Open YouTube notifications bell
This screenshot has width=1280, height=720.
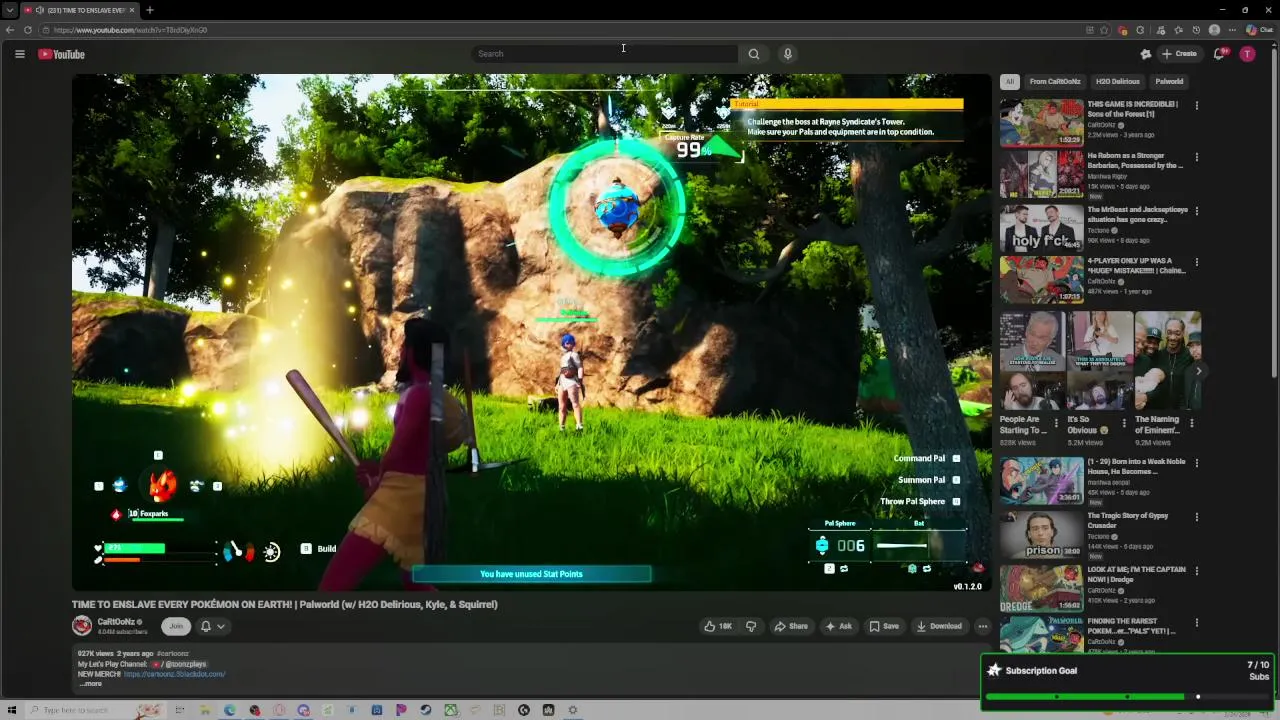click(x=1219, y=54)
